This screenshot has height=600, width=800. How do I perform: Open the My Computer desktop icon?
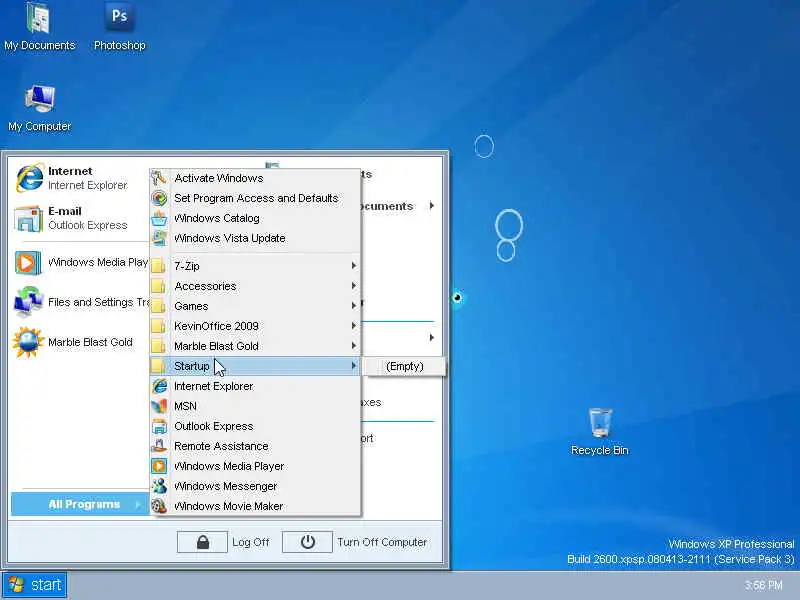[x=39, y=108]
